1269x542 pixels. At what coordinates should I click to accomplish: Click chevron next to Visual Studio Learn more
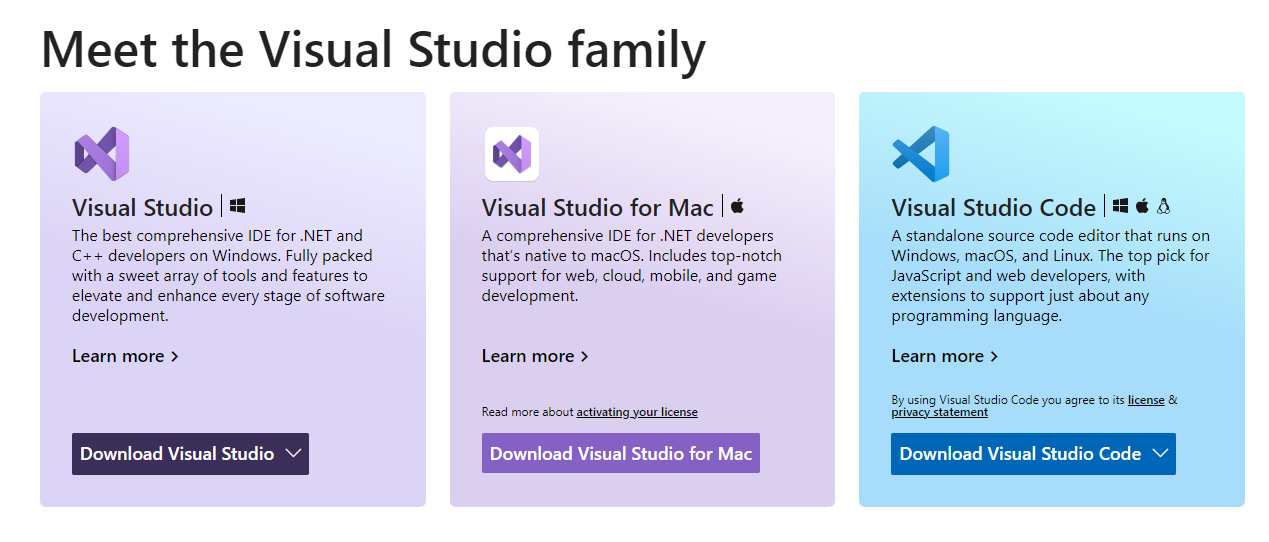point(175,356)
